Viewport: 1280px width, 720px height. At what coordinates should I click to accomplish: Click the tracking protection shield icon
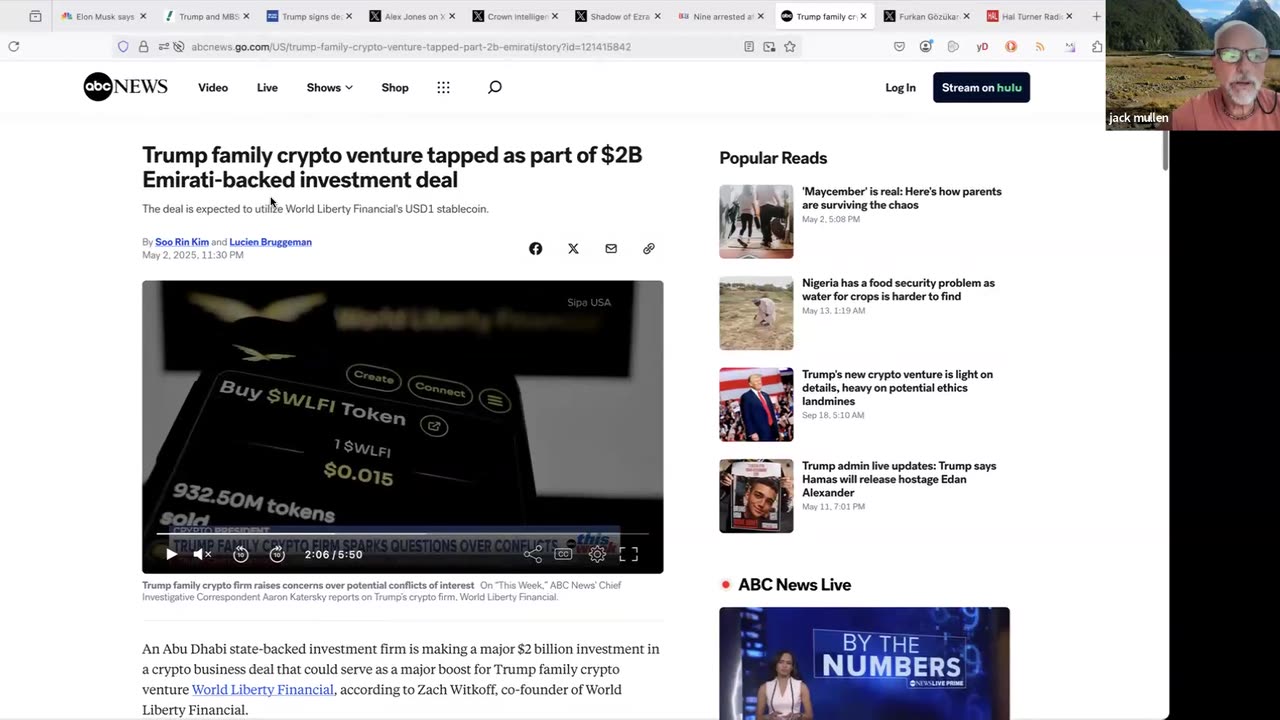tap(123, 46)
